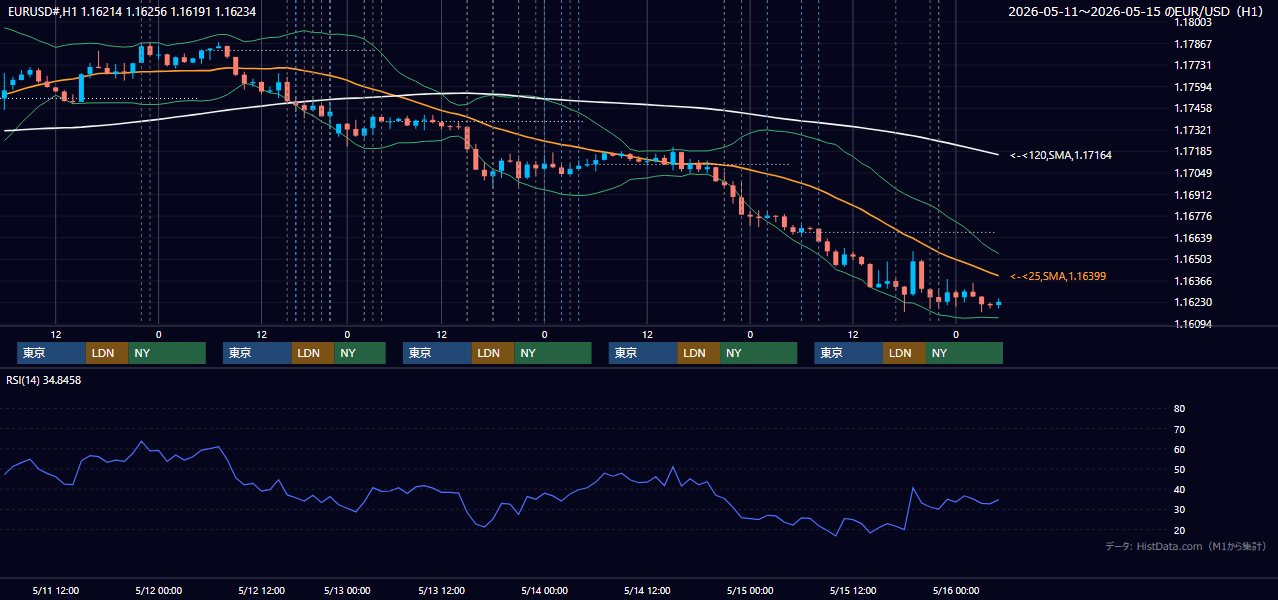Click the first NY session block

(x=167, y=353)
